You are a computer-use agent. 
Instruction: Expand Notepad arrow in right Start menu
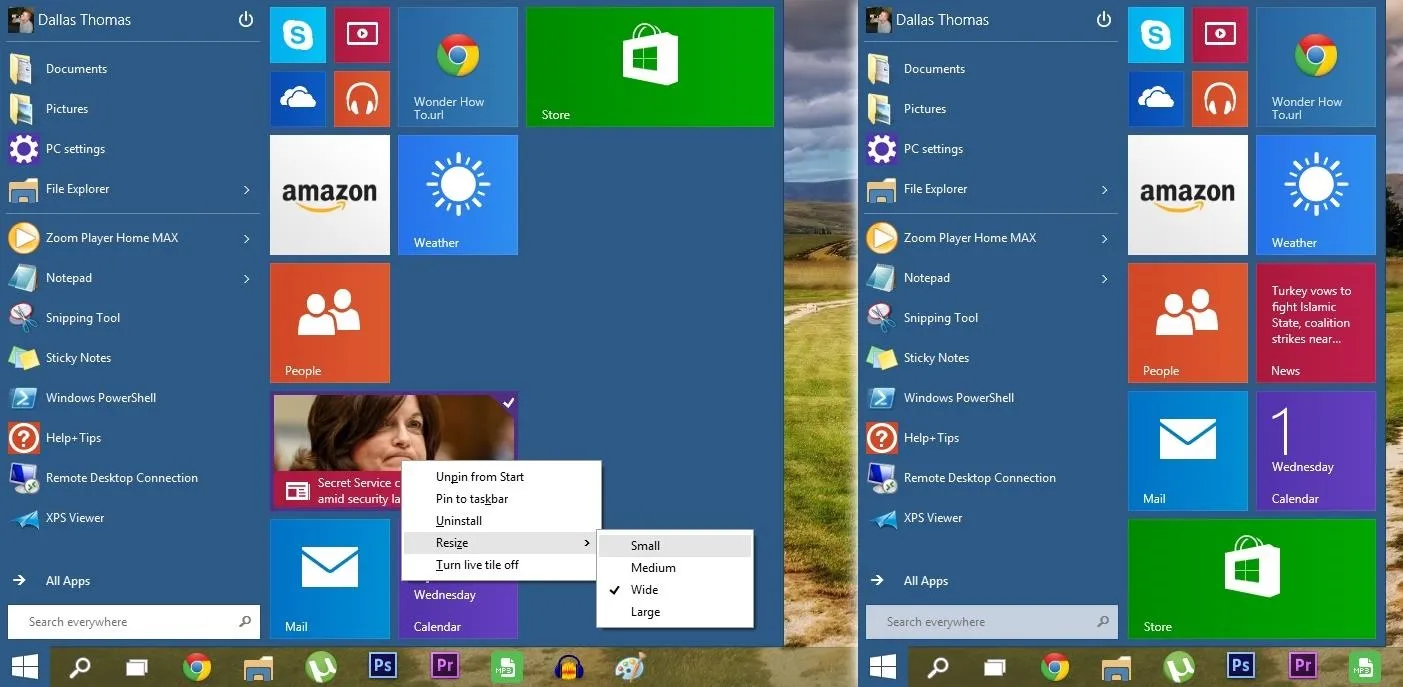click(1105, 278)
